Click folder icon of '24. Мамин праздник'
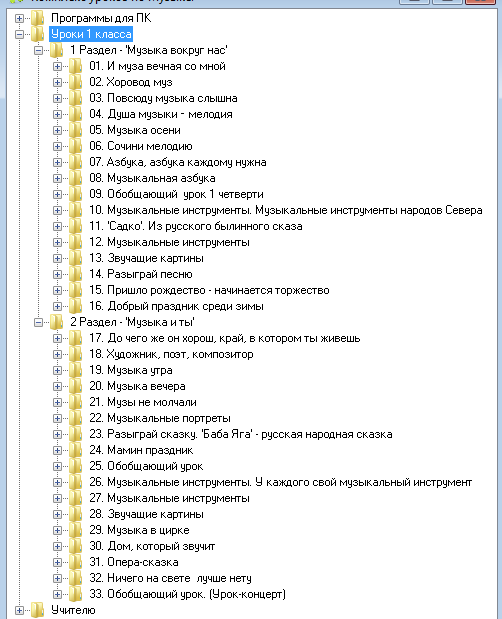502x619 pixels. coord(75,450)
